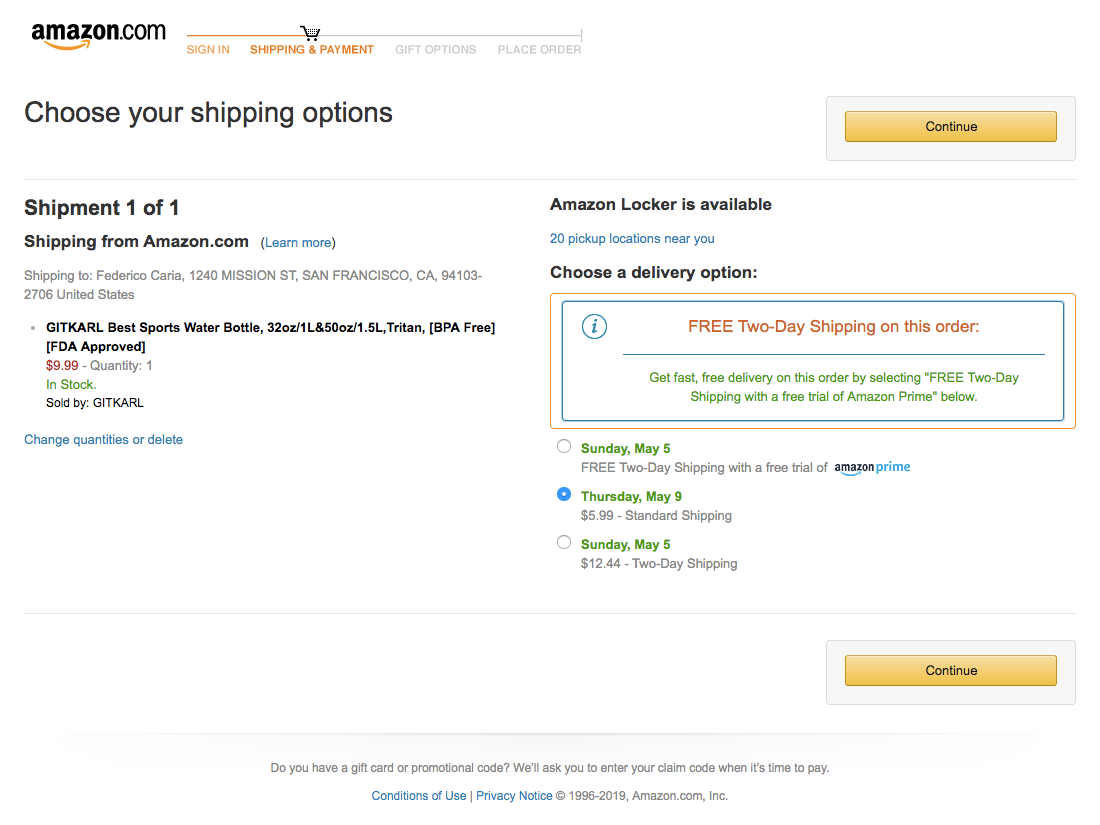Open the Learn more link about shipping
Viewport: 1100px width, 825px height.
[298, 242]
